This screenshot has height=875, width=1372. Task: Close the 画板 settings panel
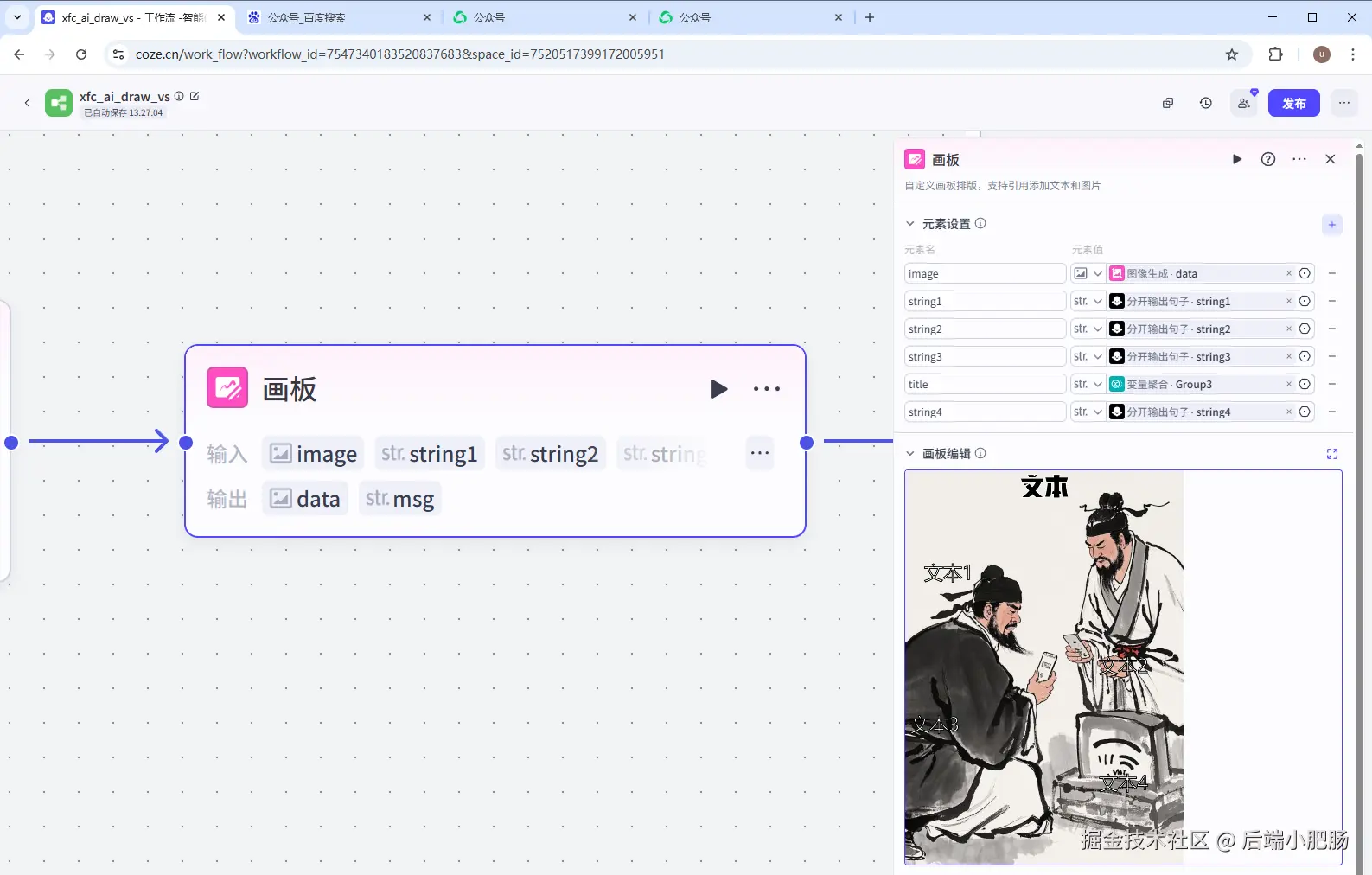click(x=1331, y=159)
